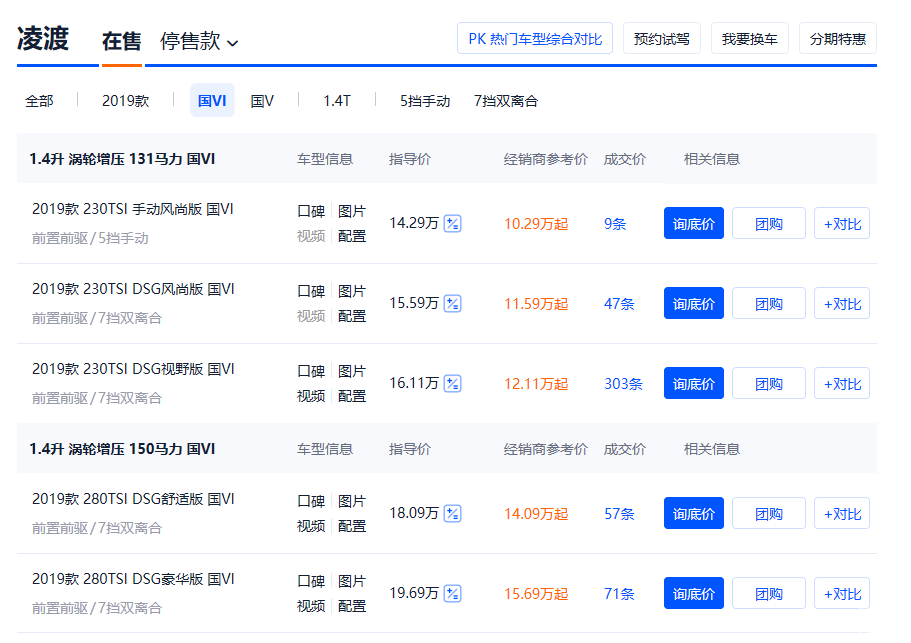Open 2019款 230TSI 手动风尚版 model link
911x643 pixels.
[x=132, y=209]
